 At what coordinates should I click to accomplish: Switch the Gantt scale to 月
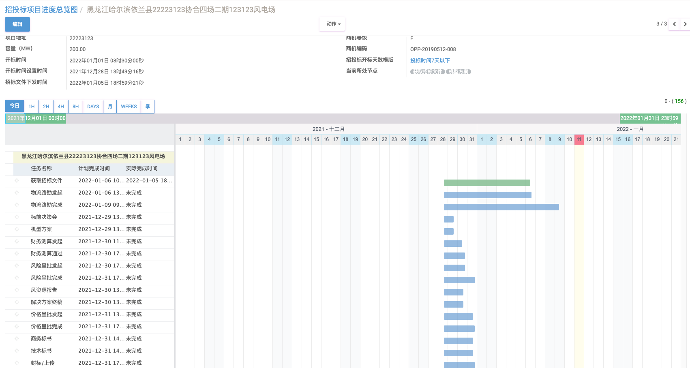110,106
